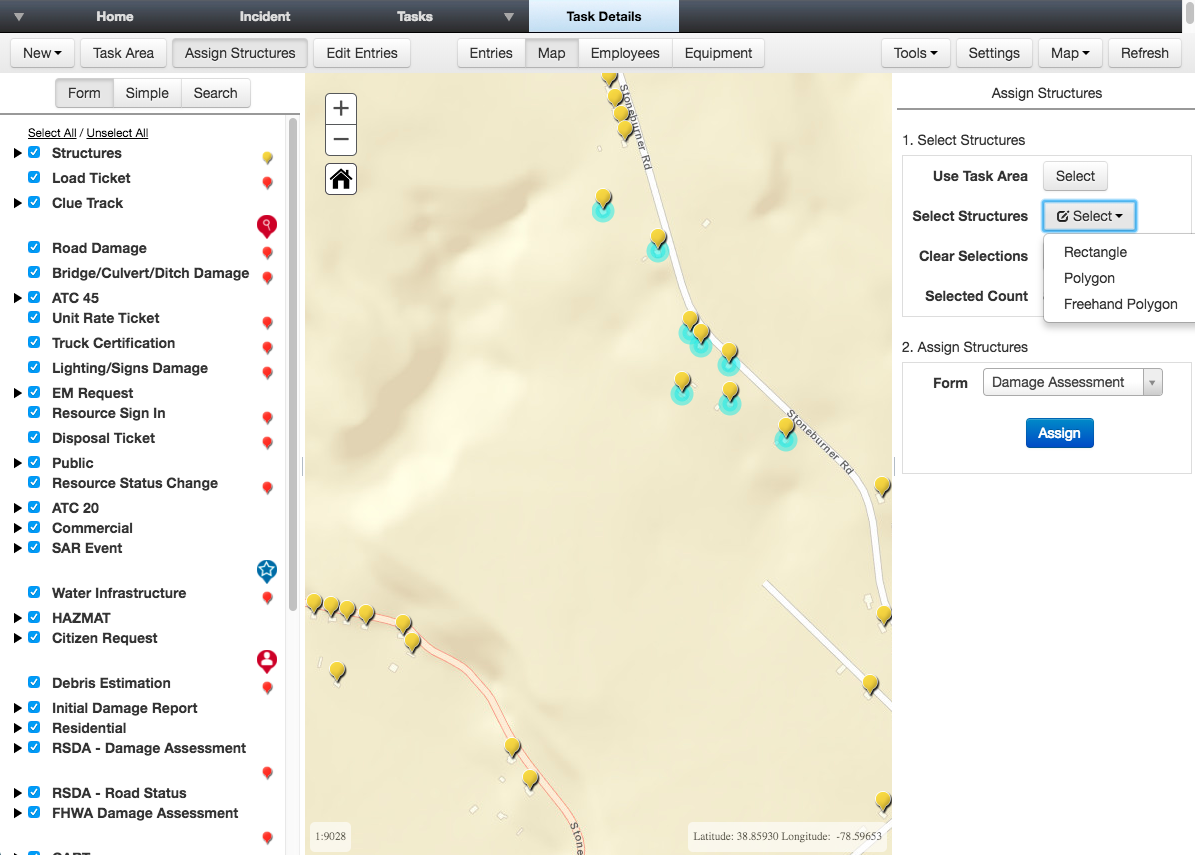Screen dimensions: 1195x855
Task: Click the yellow pin beside Structures layer
Action: pyautogui.click(x=267, y=158)
